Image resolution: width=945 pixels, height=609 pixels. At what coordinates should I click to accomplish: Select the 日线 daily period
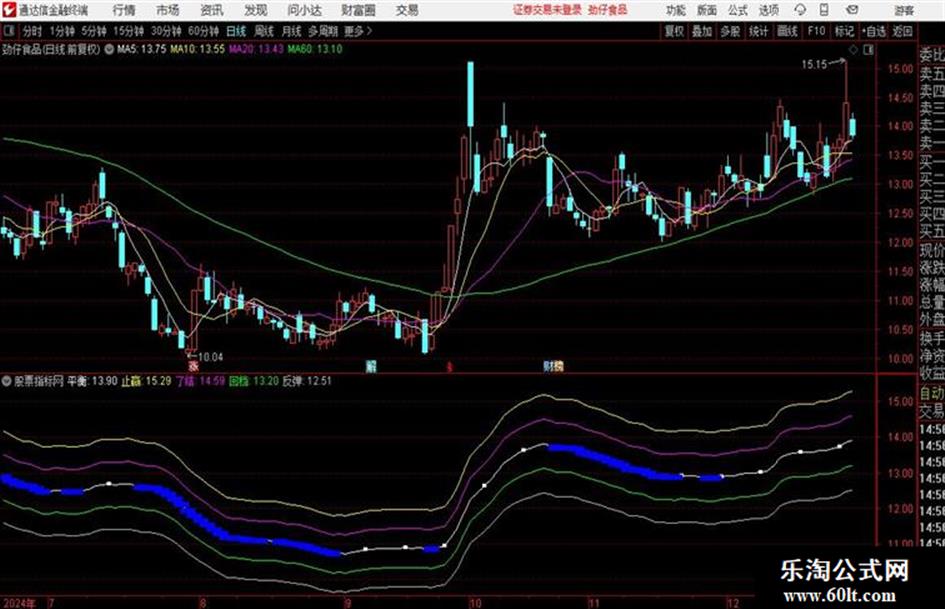[236, 31]
